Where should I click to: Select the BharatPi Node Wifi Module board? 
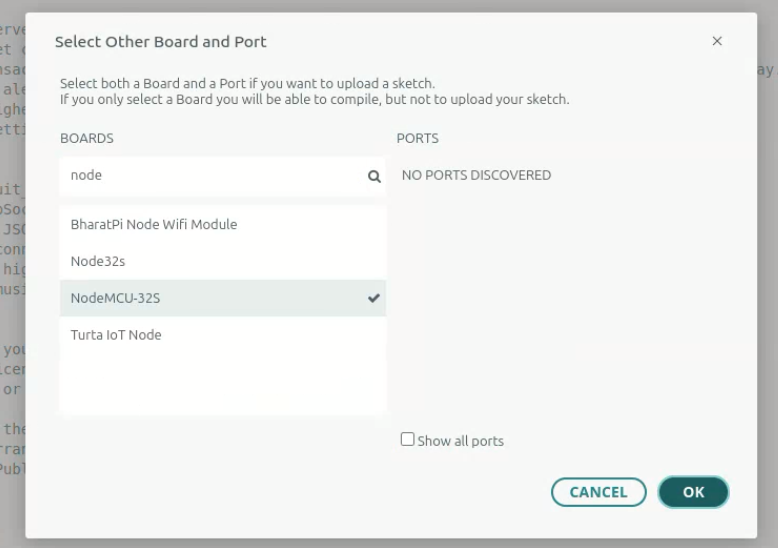(x=154, y=224)
